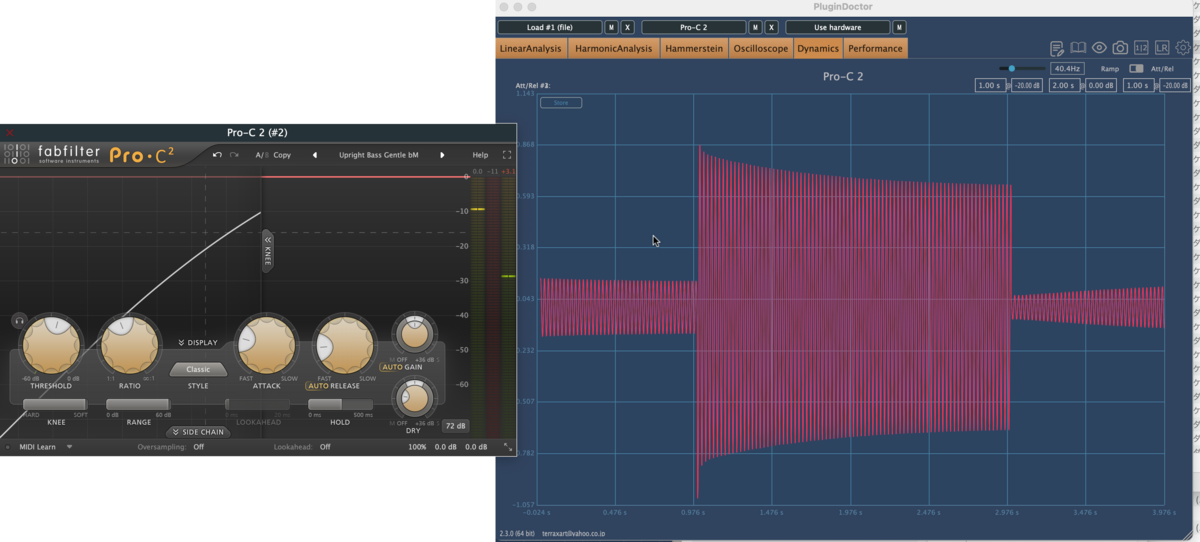Screen dimensions: 1200x542
Task: Close the Pro-C 2 plugin window
Action: point(10,132)
